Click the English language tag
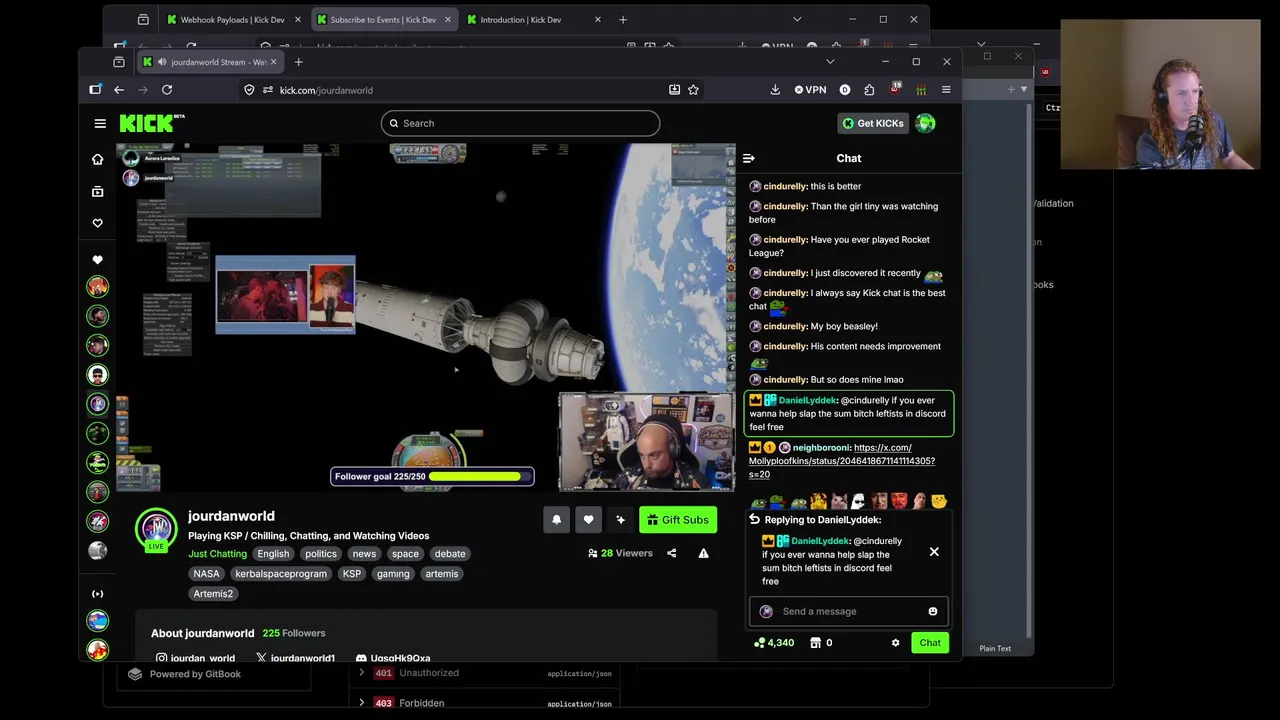The height and width of the screenshot is (720, 1280). pyautogui.click(x=273, y=554)
